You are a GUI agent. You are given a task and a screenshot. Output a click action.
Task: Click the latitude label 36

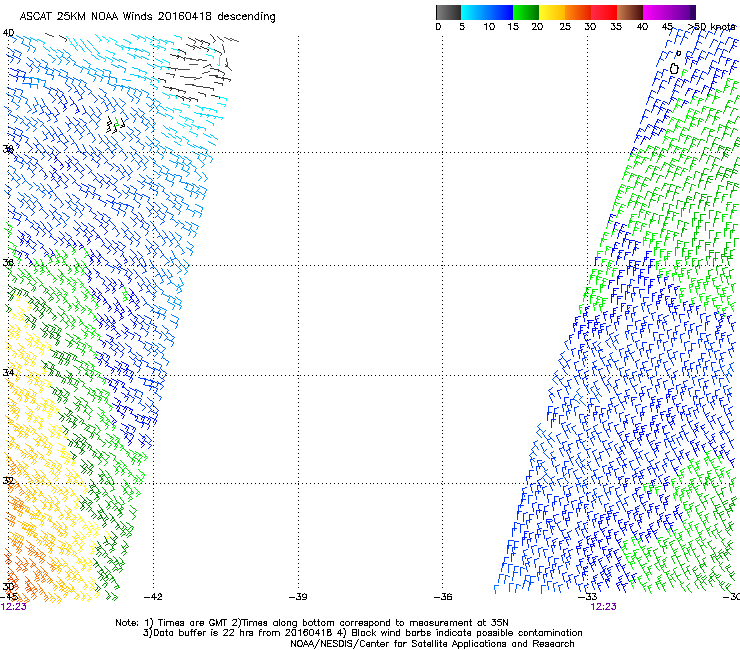[8, 262]
